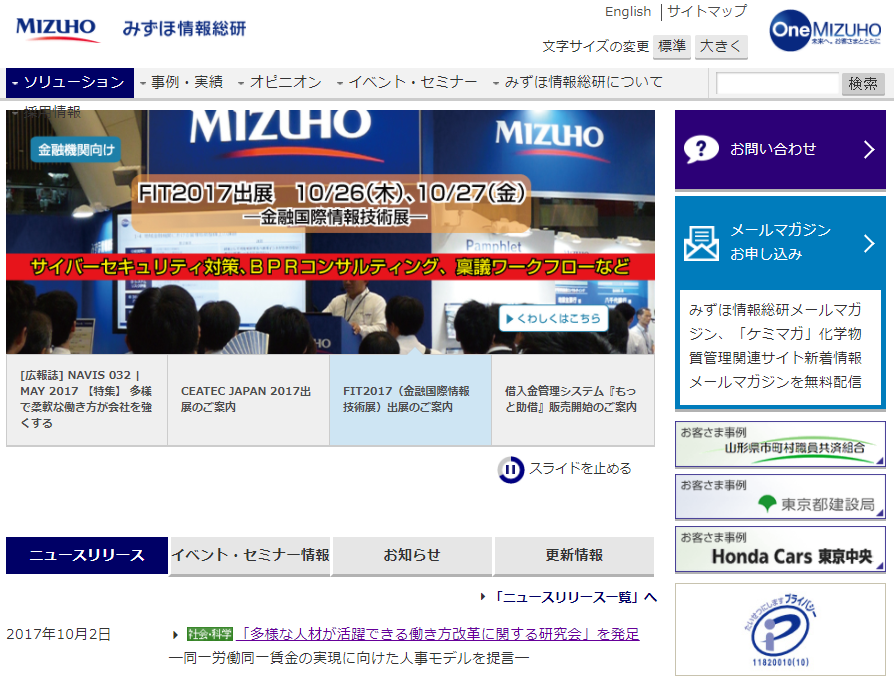This screenshot has width=894, height=680.
Task: Click the くわしくはこちら button on slide
Action: (553, 319)
